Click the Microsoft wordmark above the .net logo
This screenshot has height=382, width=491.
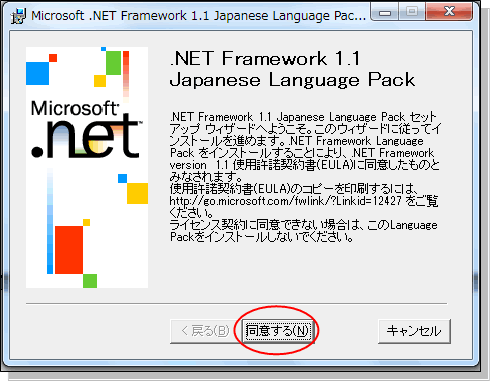[74, 109]
